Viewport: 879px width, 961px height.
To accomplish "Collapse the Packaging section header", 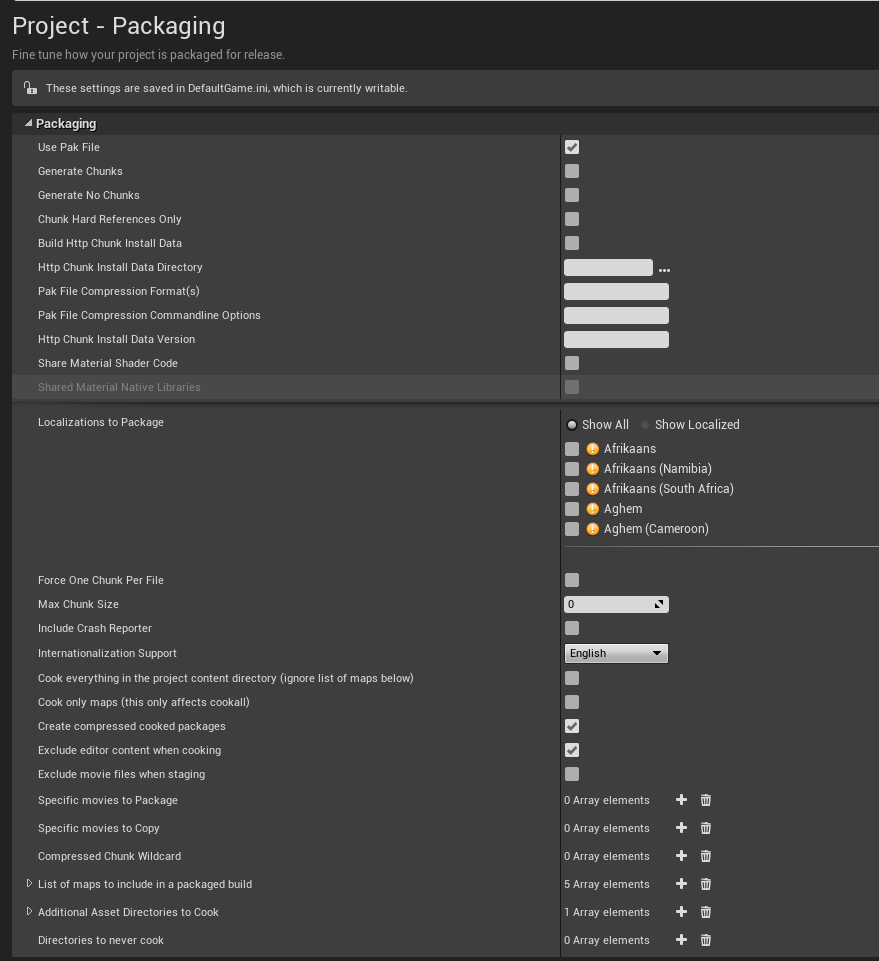I will point(28,123).
